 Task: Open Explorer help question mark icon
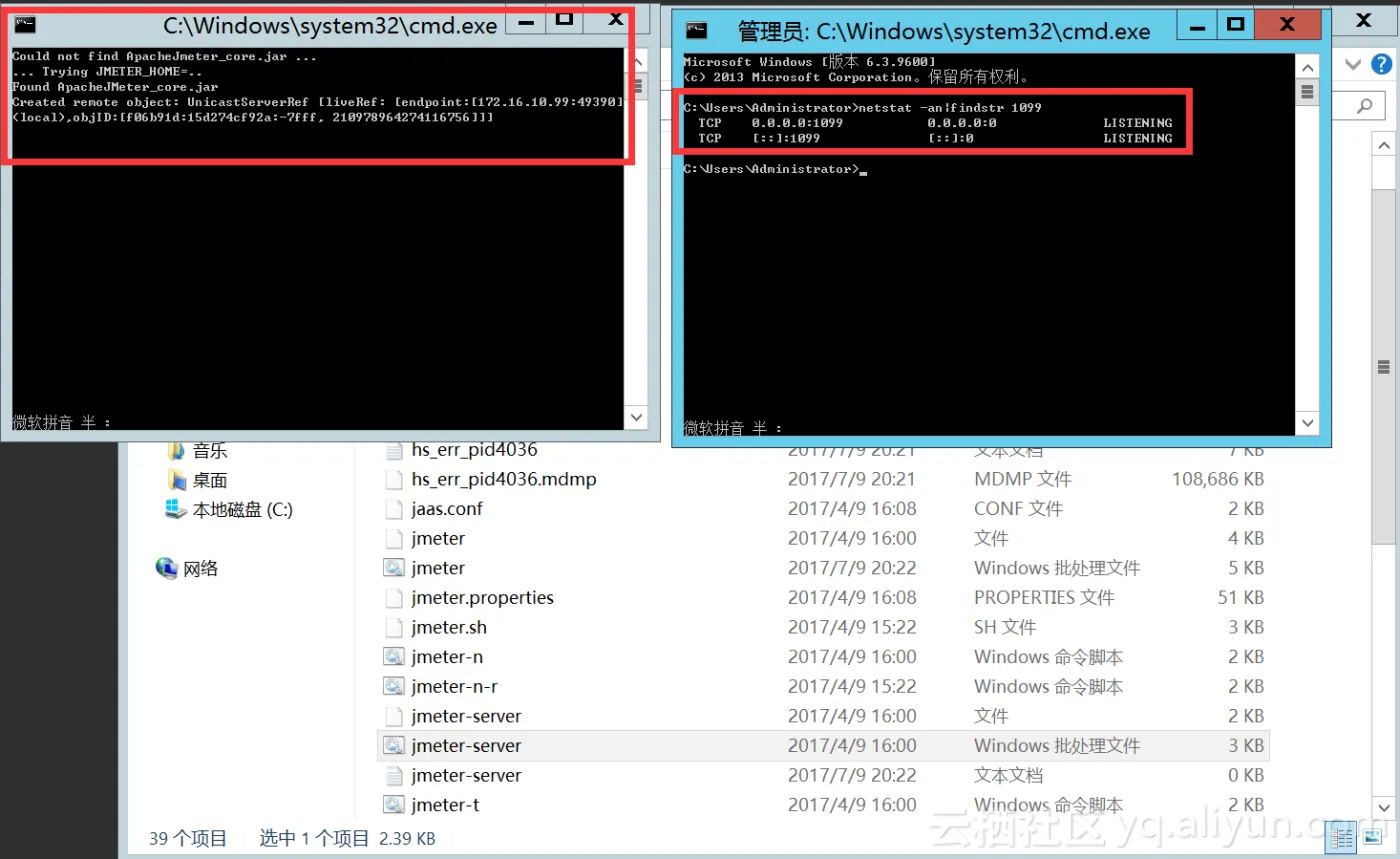click(1382, 65)
